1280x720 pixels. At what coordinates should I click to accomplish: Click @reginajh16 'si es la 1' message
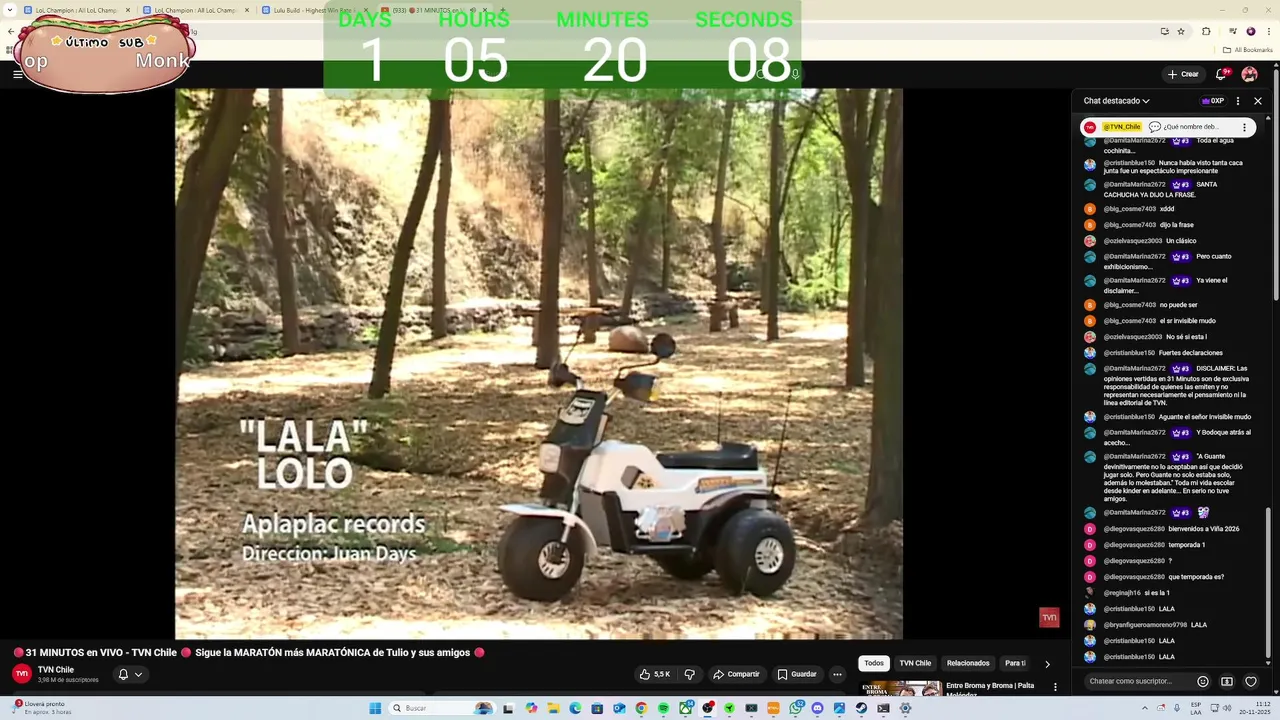(1170, 593)
